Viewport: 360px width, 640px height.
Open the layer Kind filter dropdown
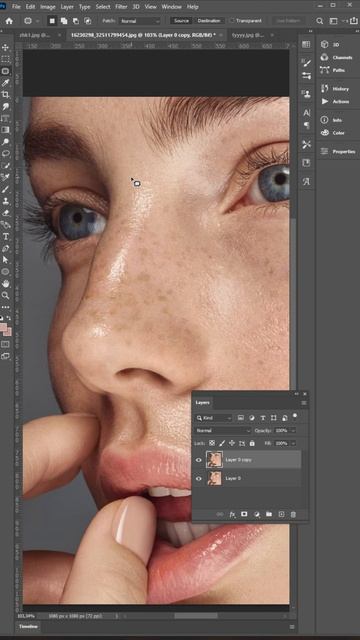(214, 418)
